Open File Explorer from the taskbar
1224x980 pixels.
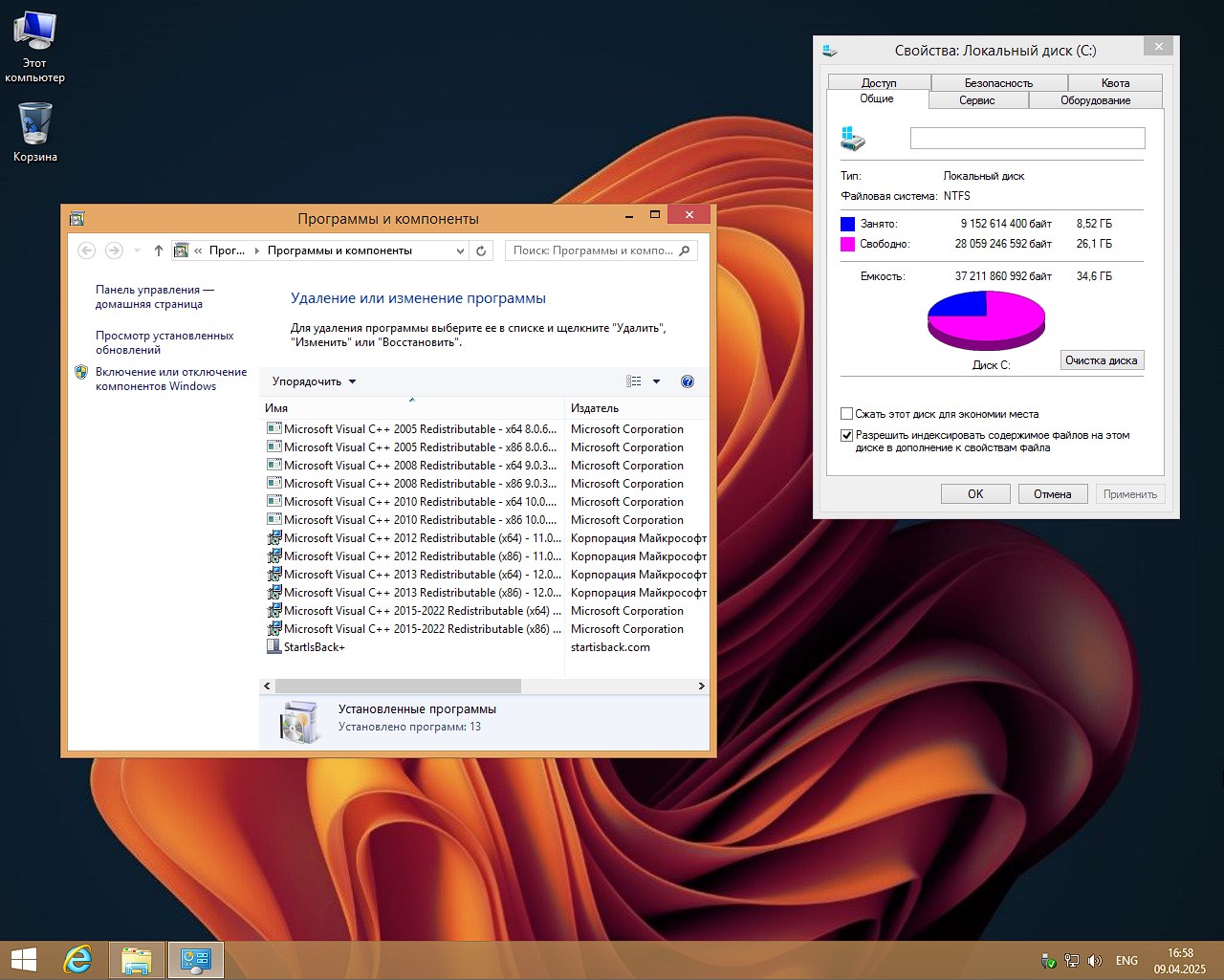click(137, 959)
